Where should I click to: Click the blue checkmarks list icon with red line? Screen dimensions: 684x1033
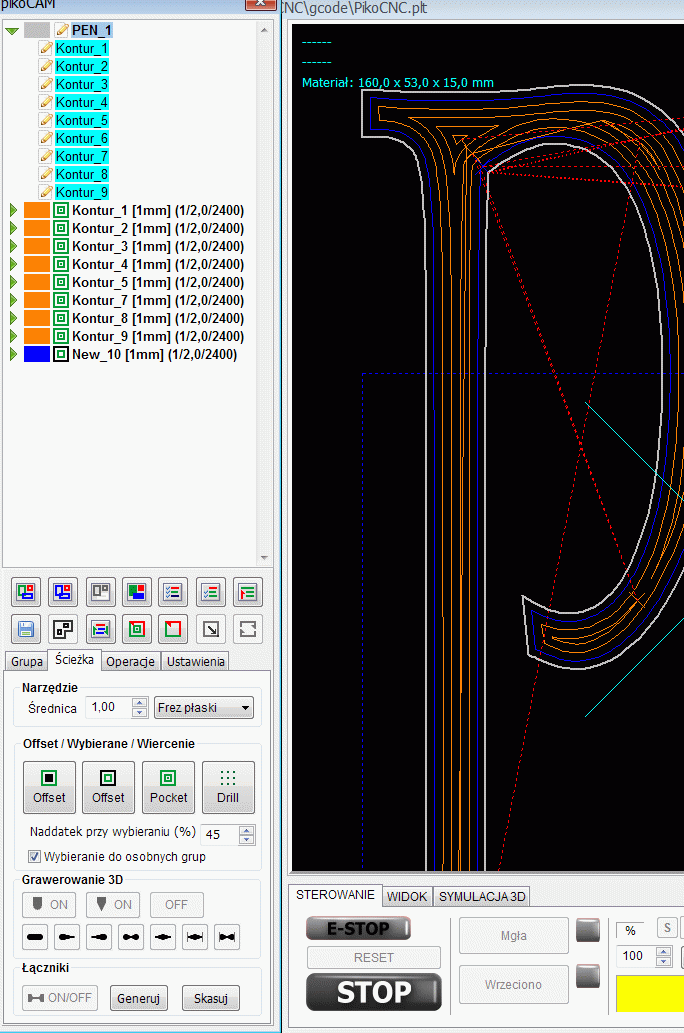173,592
